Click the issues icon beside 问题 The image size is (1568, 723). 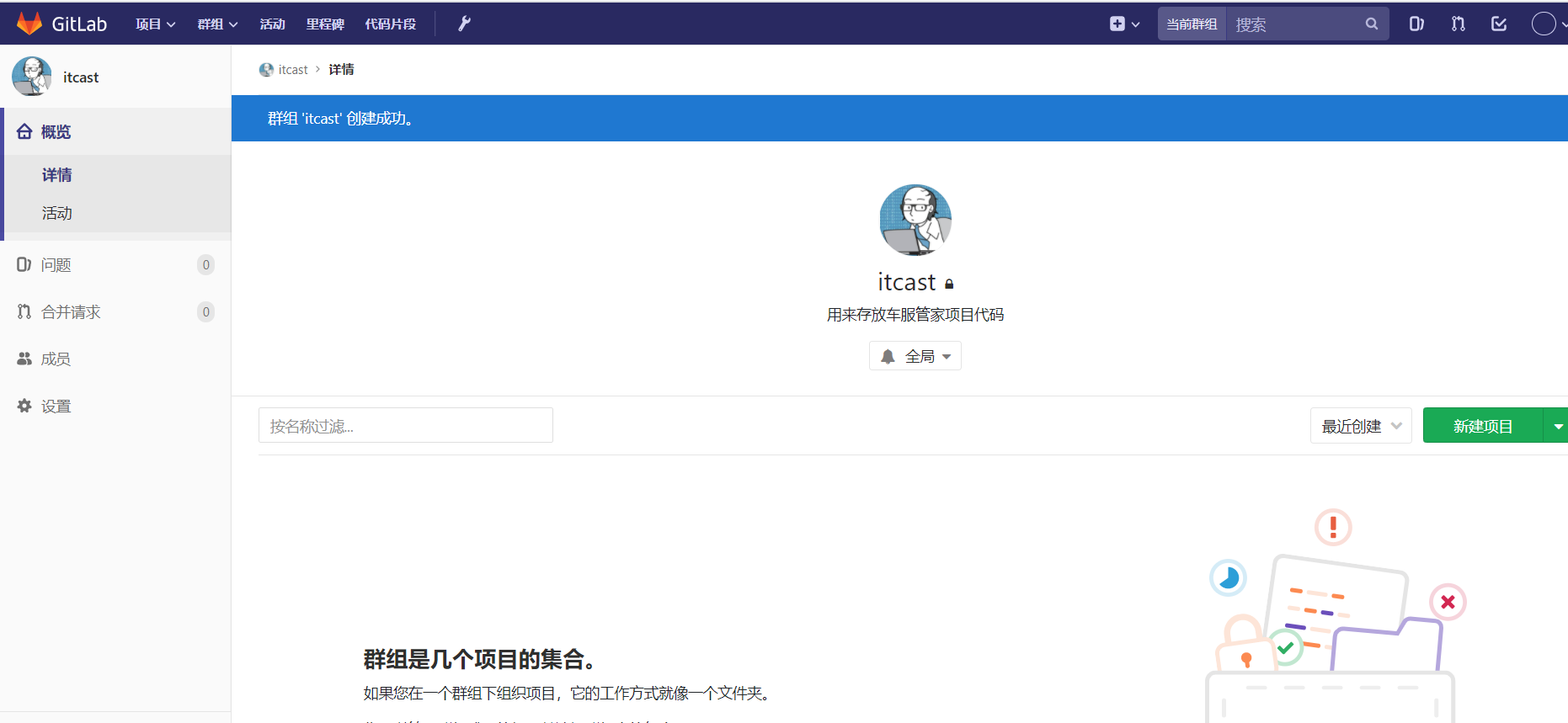[24, 264]
